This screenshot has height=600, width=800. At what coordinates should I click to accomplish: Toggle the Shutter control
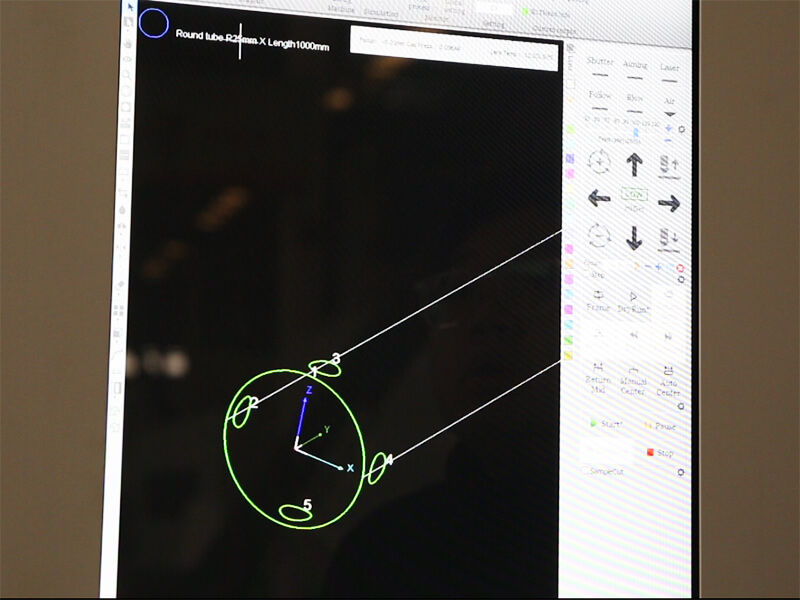pos(600,66)
